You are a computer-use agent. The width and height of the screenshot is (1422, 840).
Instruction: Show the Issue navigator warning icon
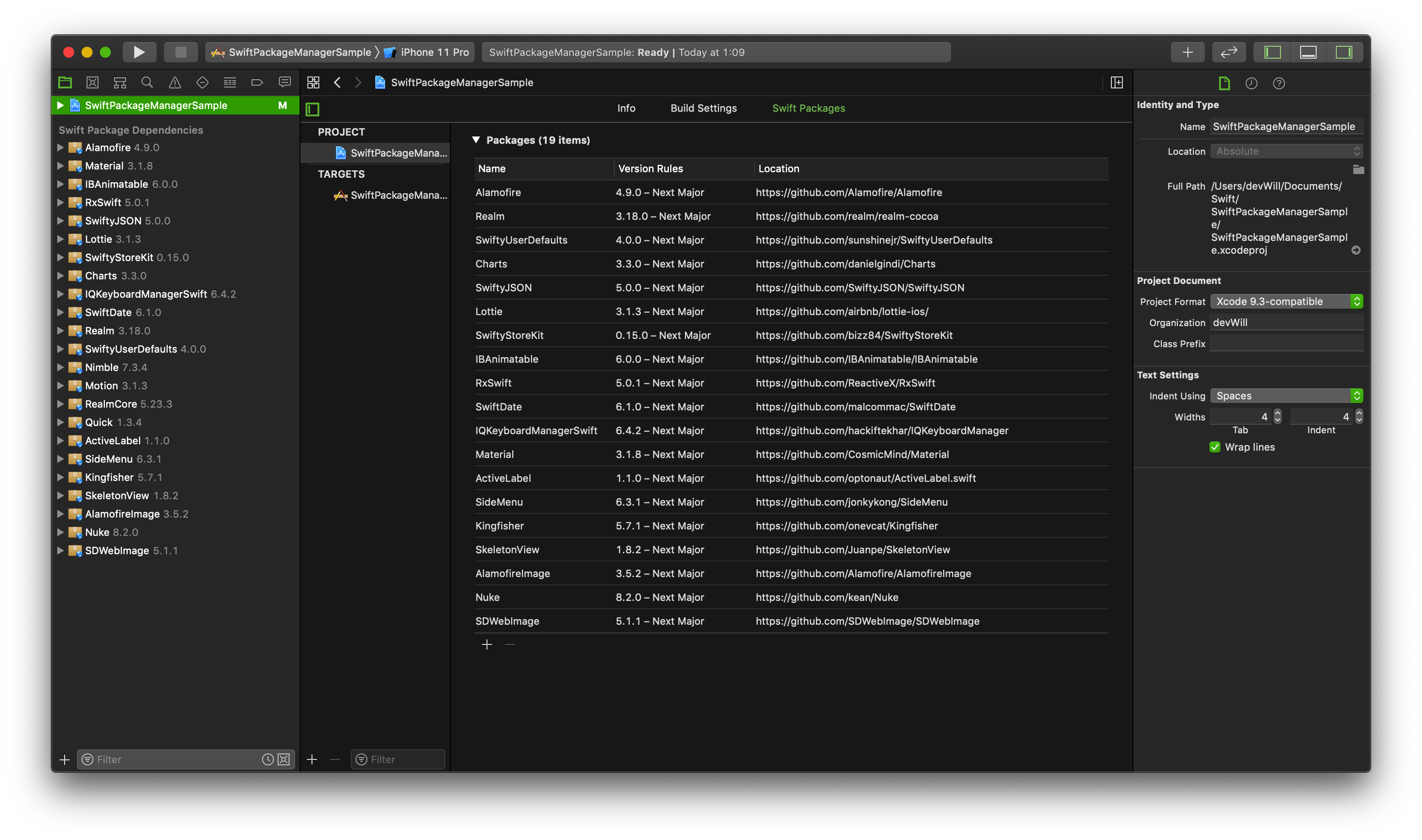click(x=175, y=82)
